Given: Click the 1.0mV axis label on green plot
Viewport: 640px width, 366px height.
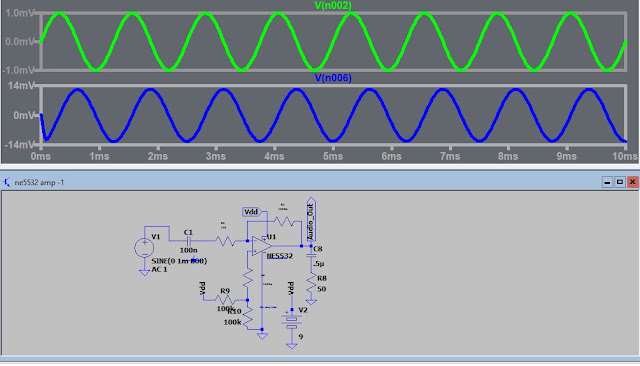Looking at the screenshot, I should (20, 13).
